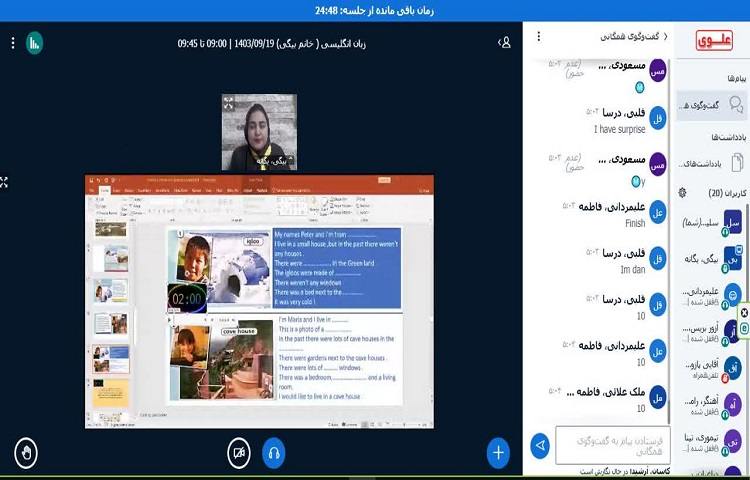This screenshot has height=480, width=750.
Task: Click the کاربران (20) users heading
Action: click(727, 193)
